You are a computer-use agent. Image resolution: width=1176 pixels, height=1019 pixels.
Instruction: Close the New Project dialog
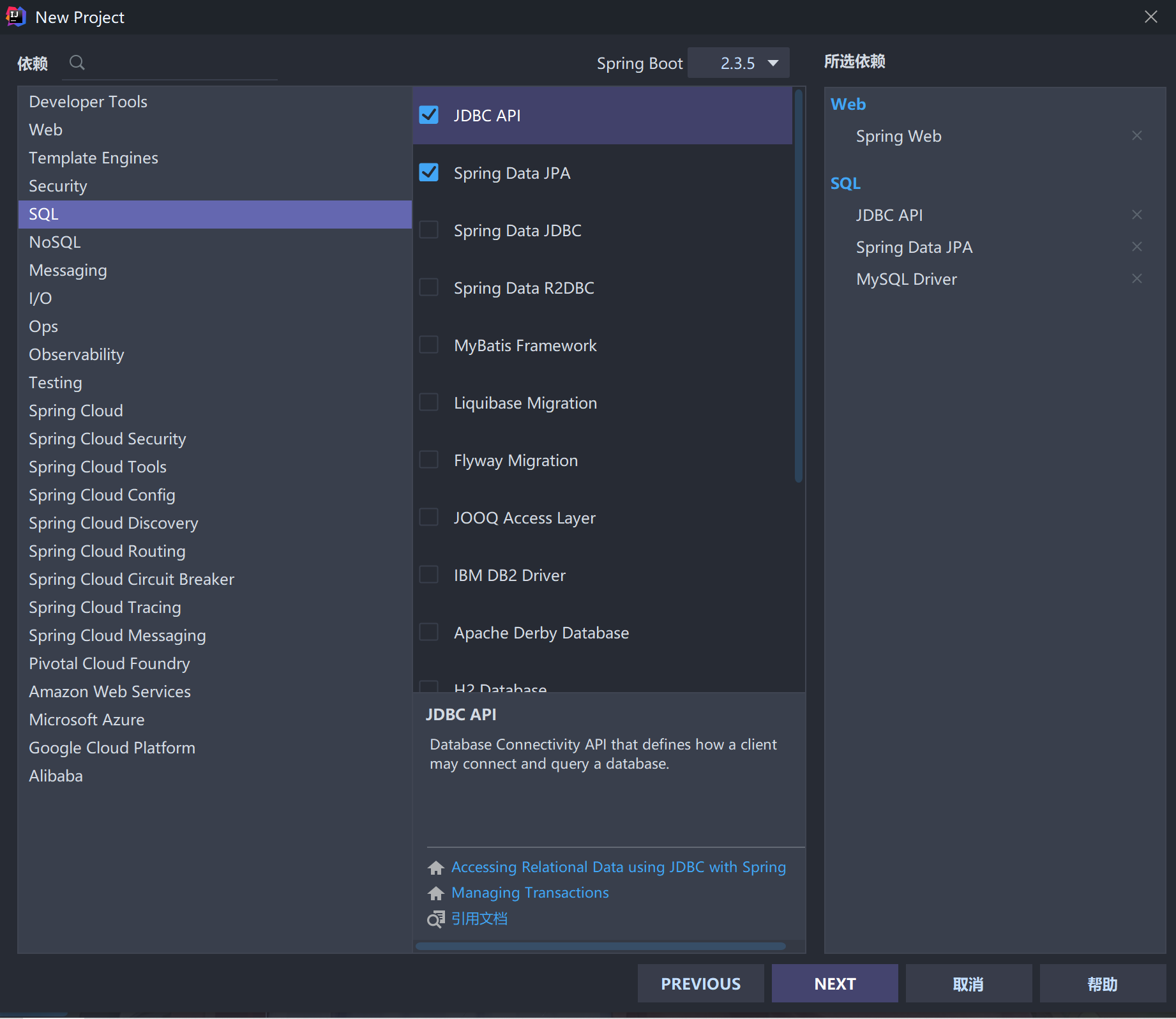(1151, 17)
